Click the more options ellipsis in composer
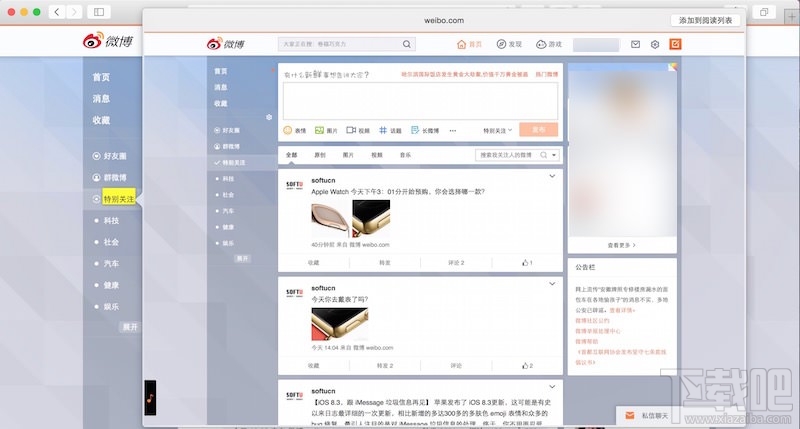 click(453, 131)
